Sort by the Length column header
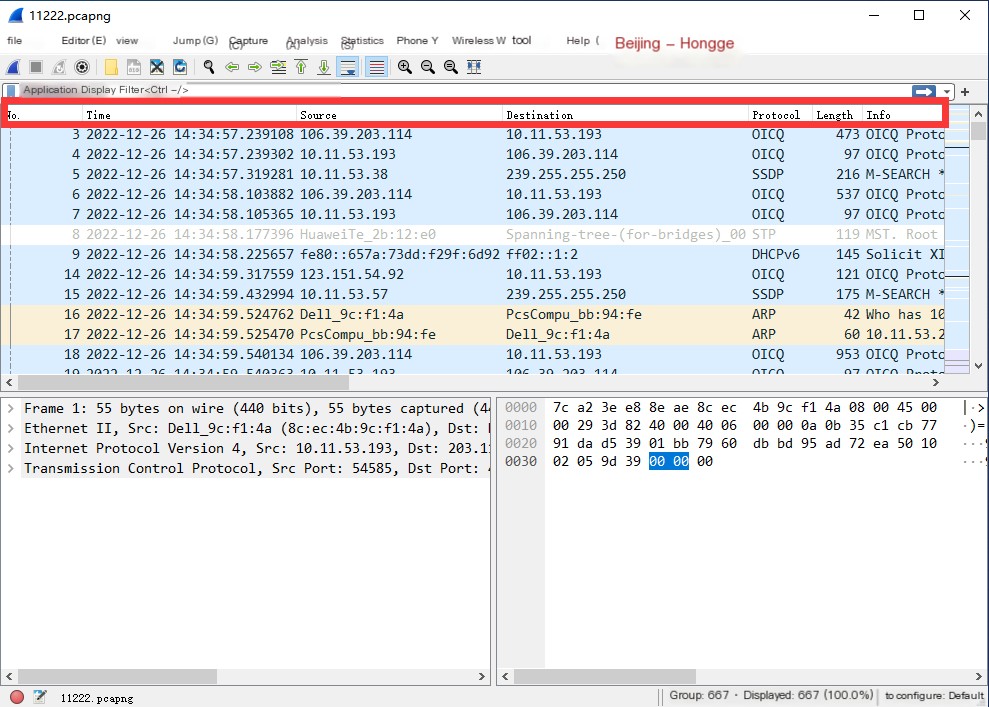The height and width of the screenshot is (707, 989). coord(838,115)
